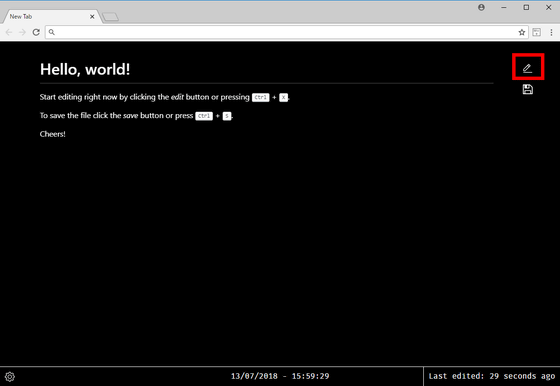Maximize the browser window
The width and height of the screenshot is (560, 386).
coord(526,7)
